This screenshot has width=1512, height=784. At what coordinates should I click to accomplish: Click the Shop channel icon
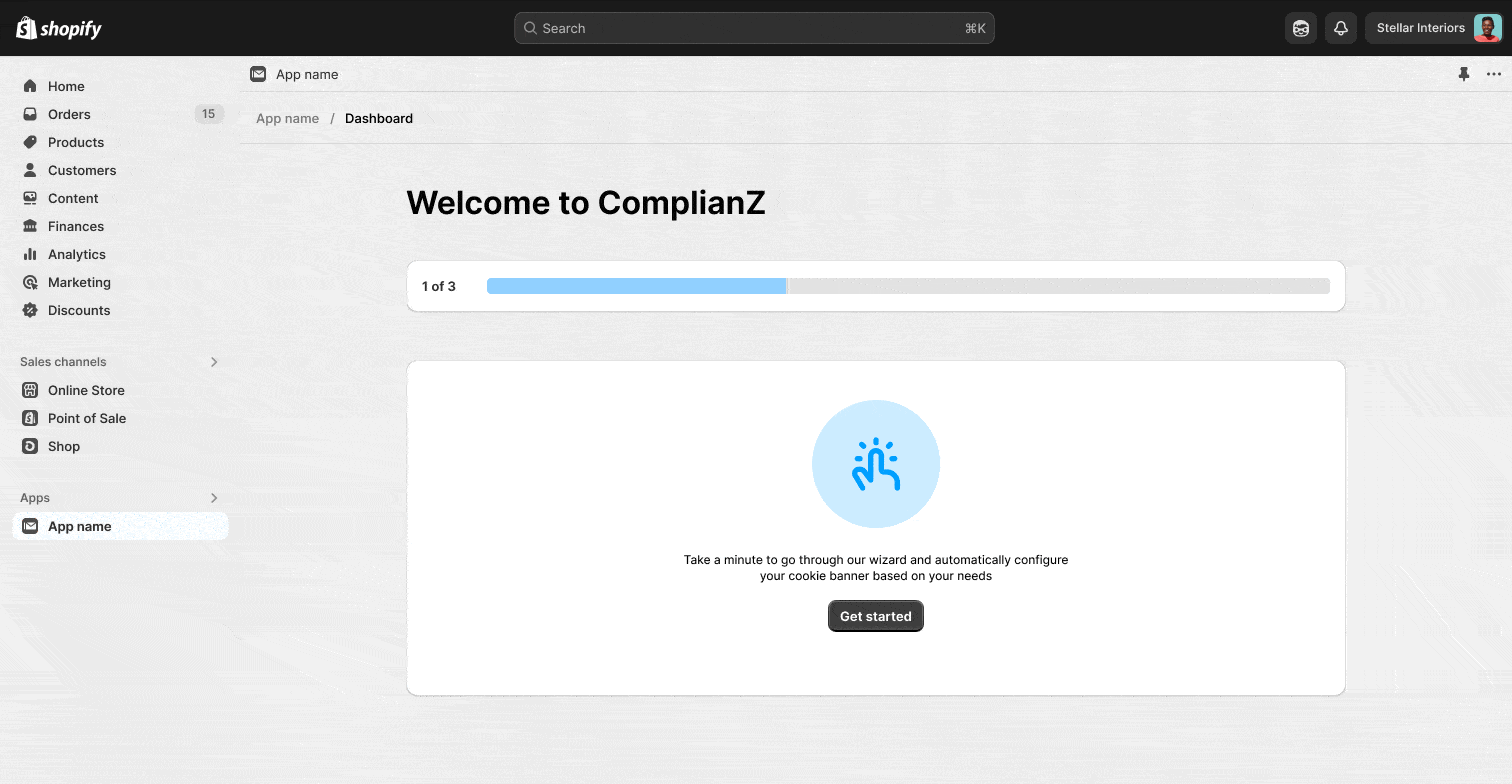30,446
